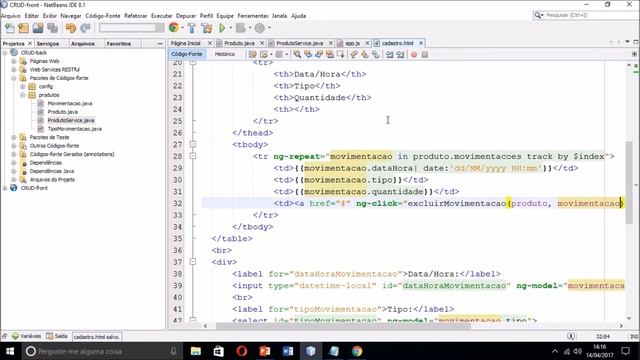Viewport: 640px width, 360px height.
Task: Open PowerPoint from the taskbar
Action: click(265, 351)
